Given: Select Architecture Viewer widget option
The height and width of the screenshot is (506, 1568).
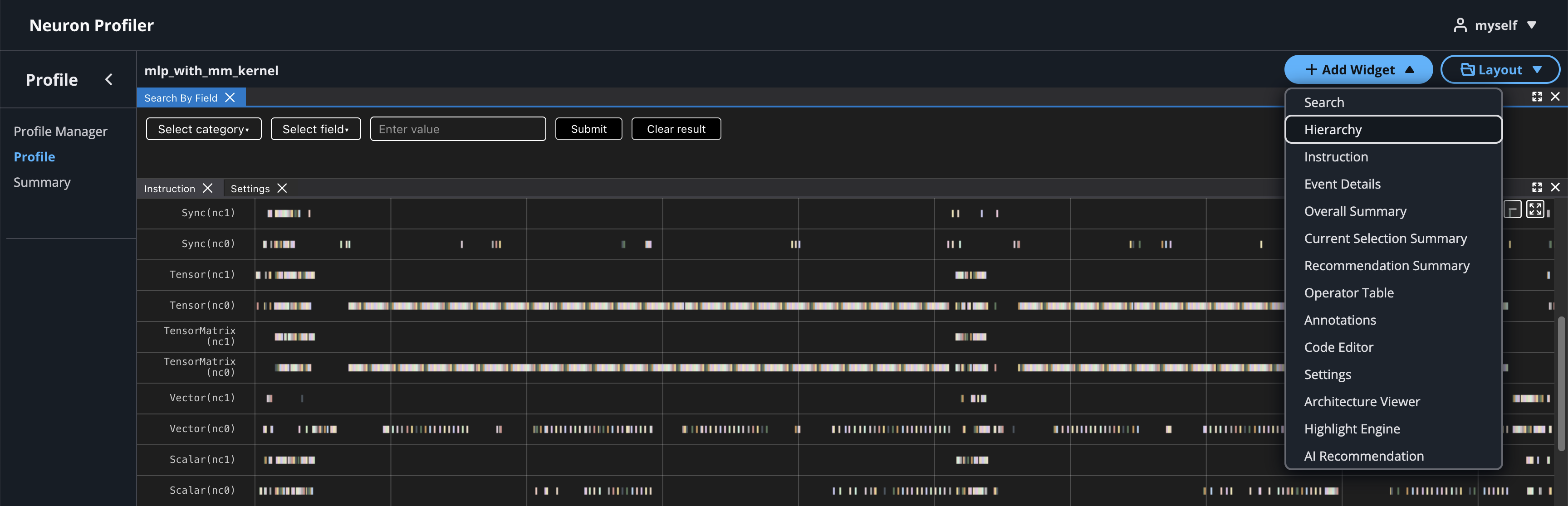Looking at the screenshot, I should point(1362,401).
